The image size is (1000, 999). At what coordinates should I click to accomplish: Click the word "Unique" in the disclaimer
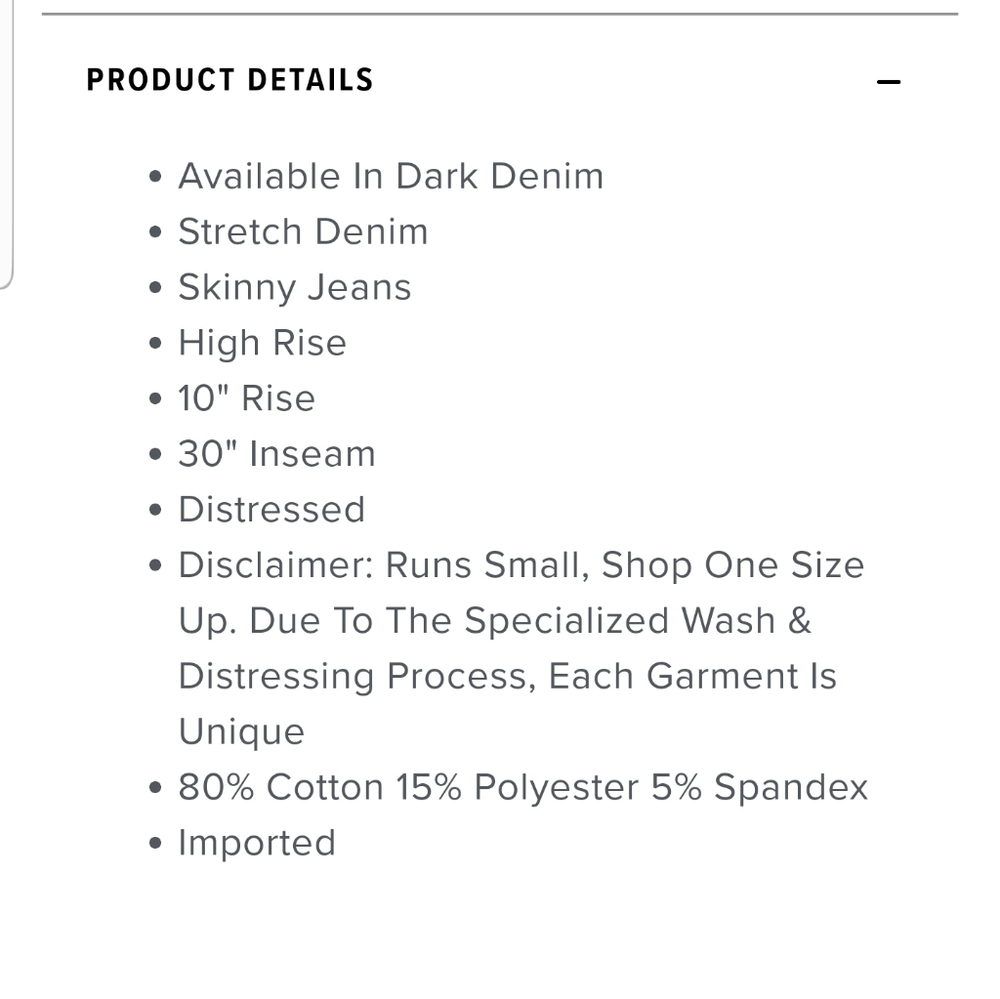tap(241, 732)
